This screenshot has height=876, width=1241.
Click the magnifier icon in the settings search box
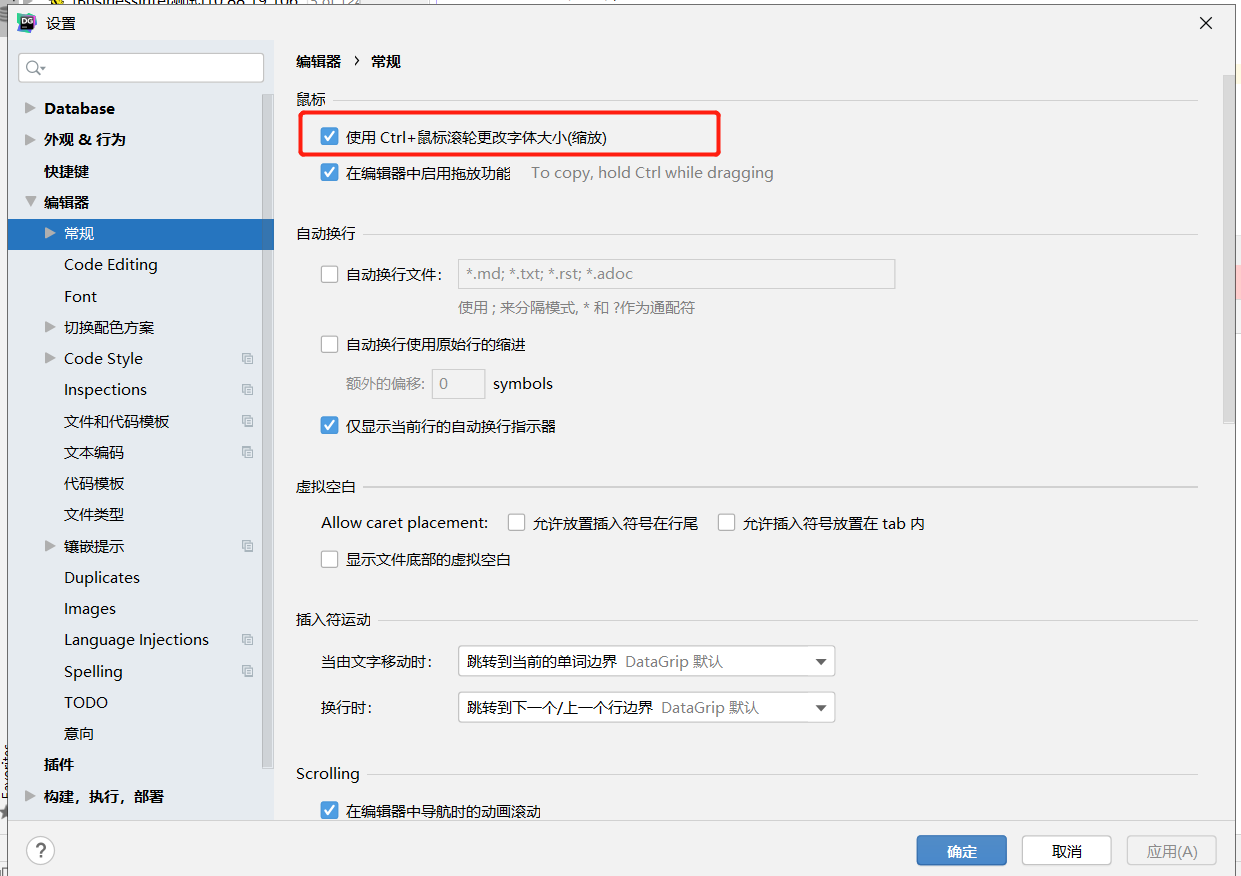pyautogui.click(x=33, y=66)
